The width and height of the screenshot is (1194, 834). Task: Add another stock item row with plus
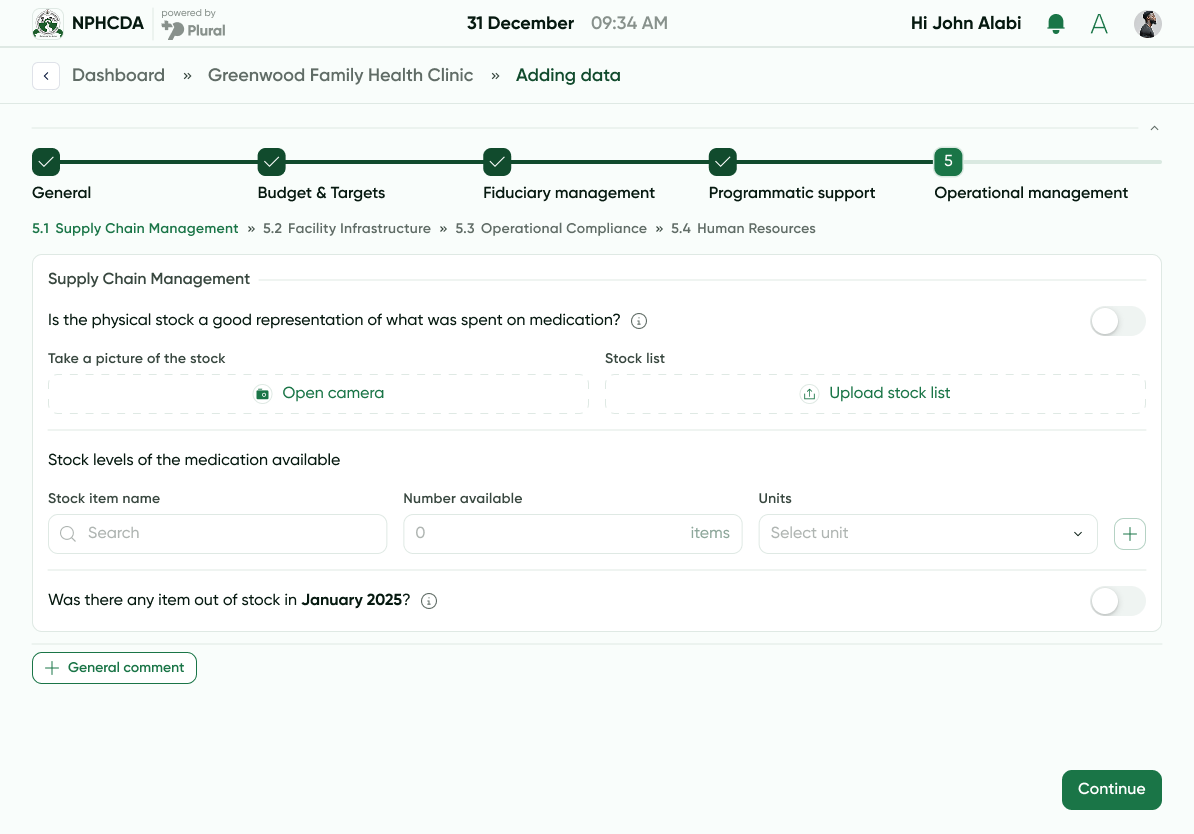click(1129, 534)
